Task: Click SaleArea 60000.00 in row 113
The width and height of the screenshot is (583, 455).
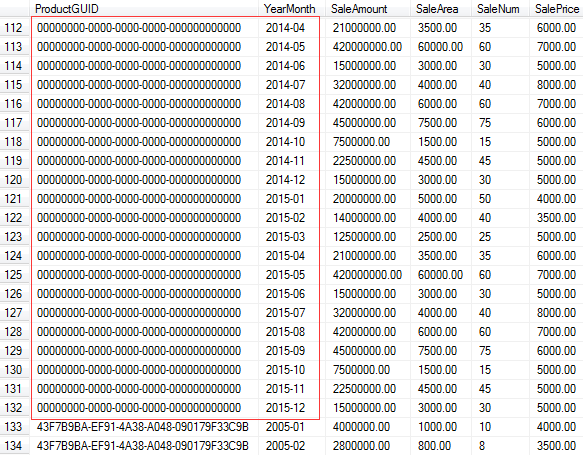Action: click(x=440, y=47)
